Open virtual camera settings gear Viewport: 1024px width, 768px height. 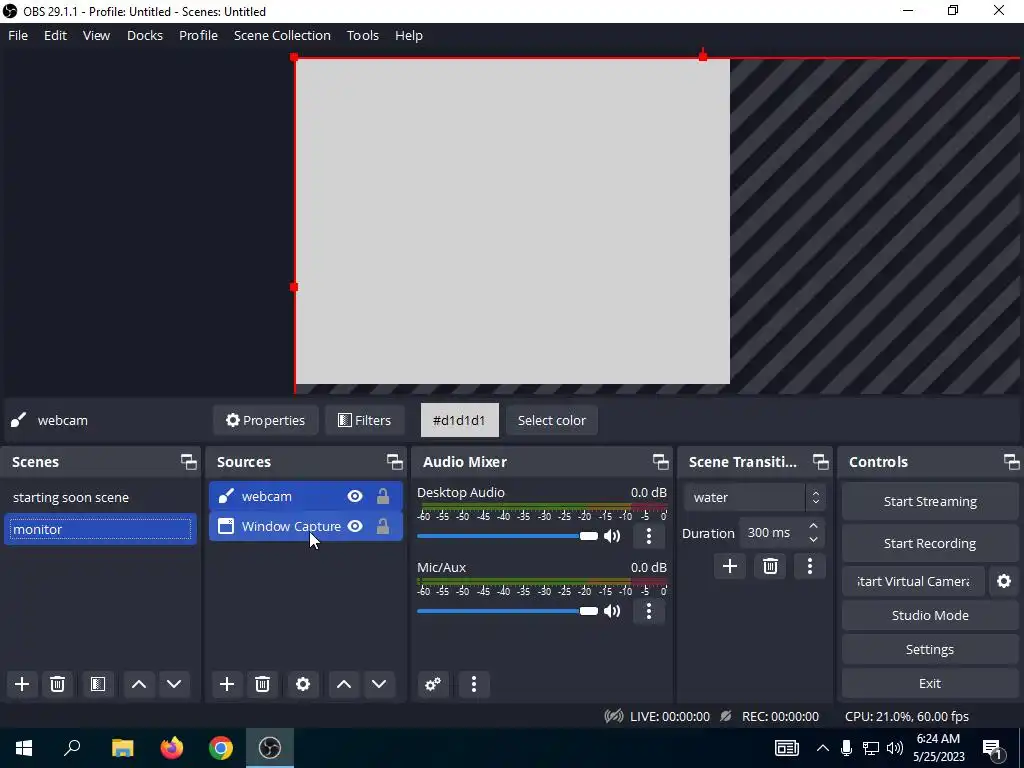pyautogui.click(x=1004, y=581)
